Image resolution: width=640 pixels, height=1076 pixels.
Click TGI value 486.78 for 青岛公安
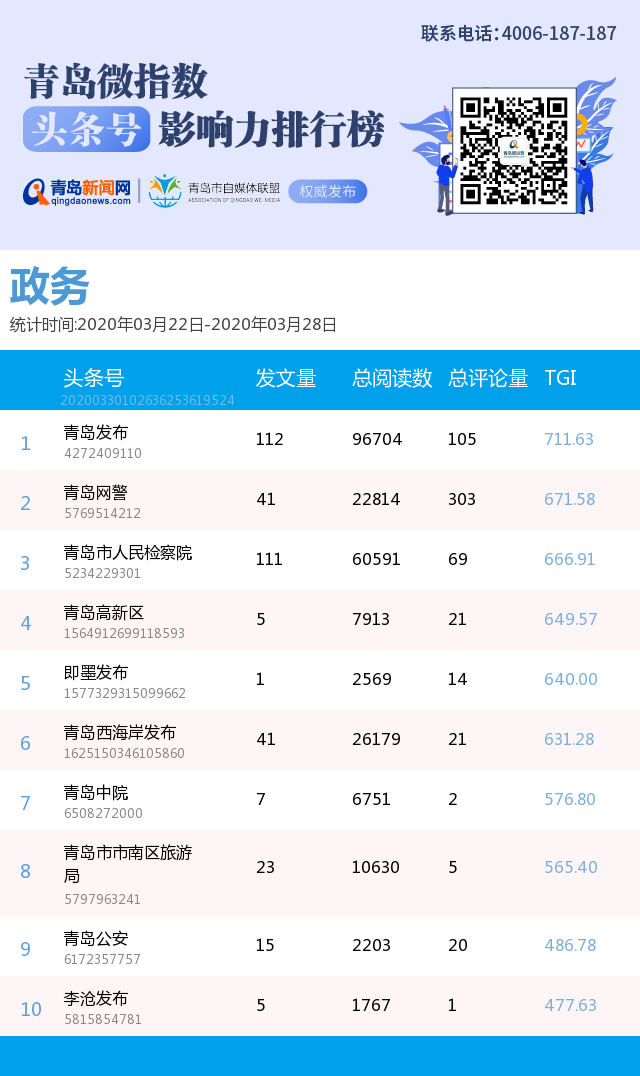click(x=570, y=945)
